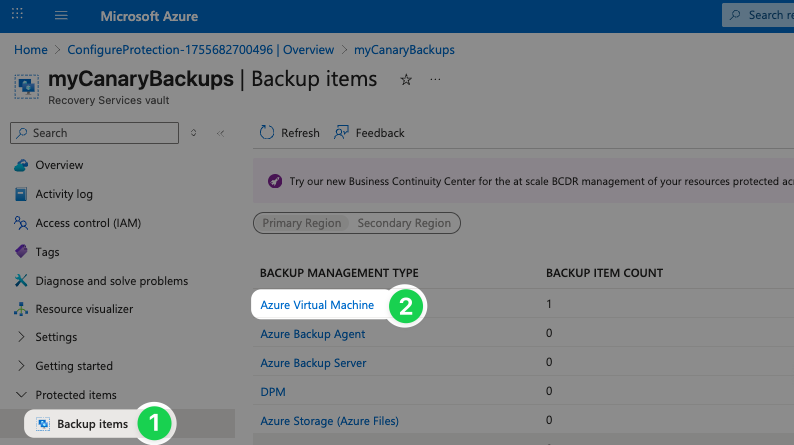Open ConfigureProtection Overview breadcrumb
Viewport: 794px width, 445px height.
(201, 50)
